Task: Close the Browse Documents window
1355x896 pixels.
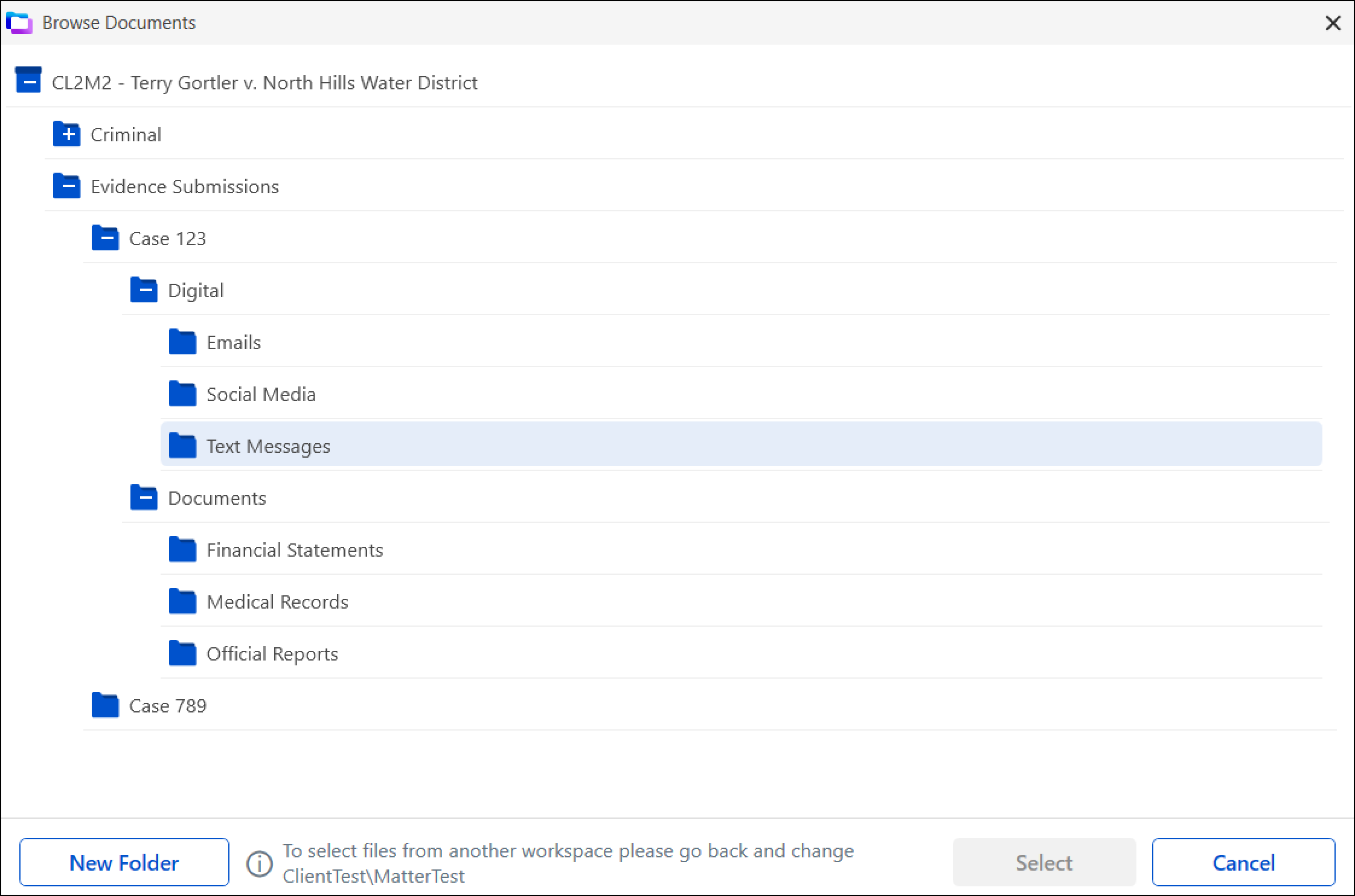Action: [x=1333, y=23]
